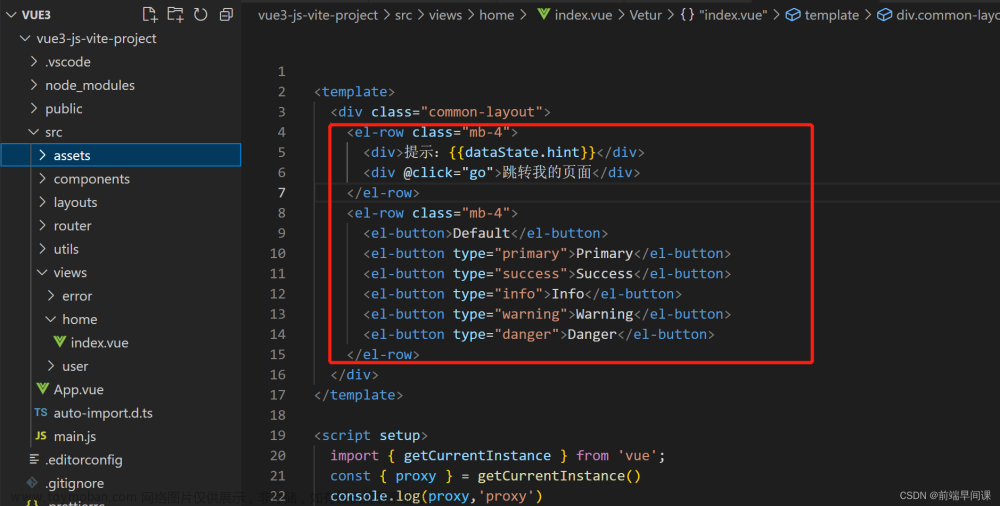The image size is (1000, 506).
Task: Expand the components folder
Action: [x=42, y=179]
